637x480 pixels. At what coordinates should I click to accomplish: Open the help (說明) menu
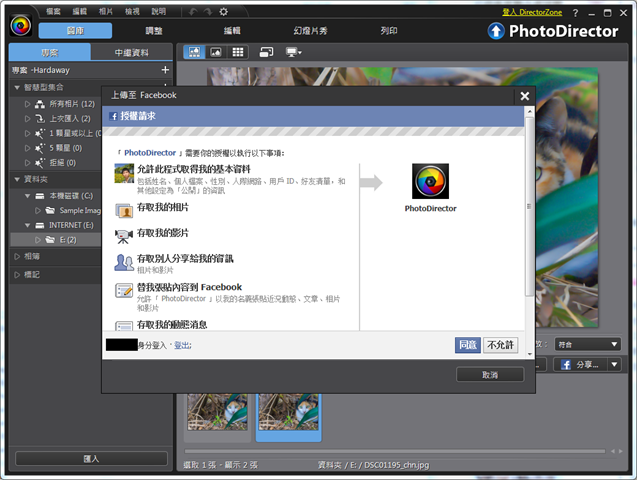click(159, 11)
